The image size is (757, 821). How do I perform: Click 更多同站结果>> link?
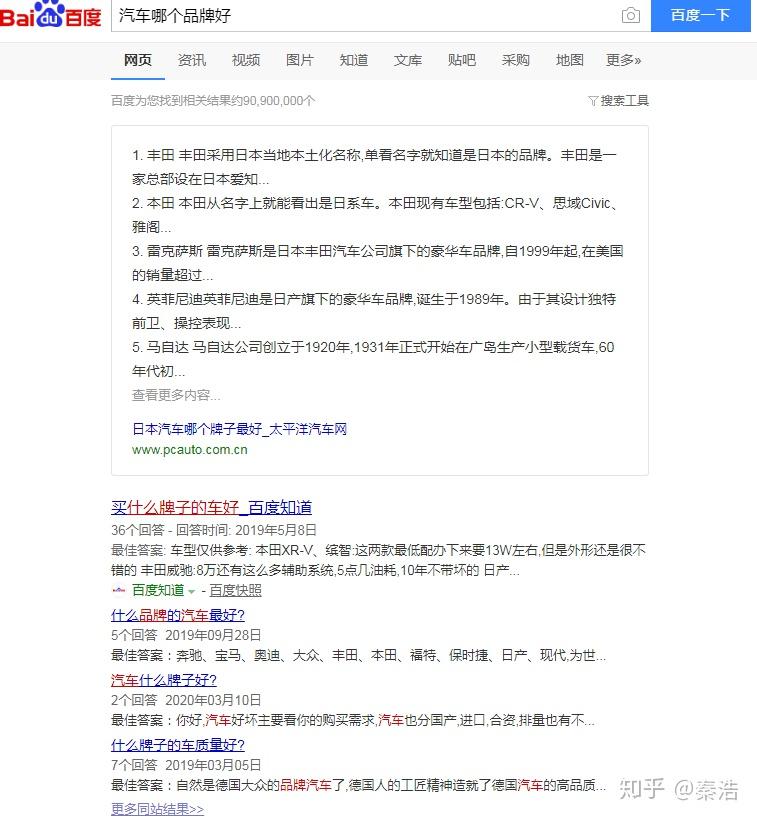click(x=158, y=808)
